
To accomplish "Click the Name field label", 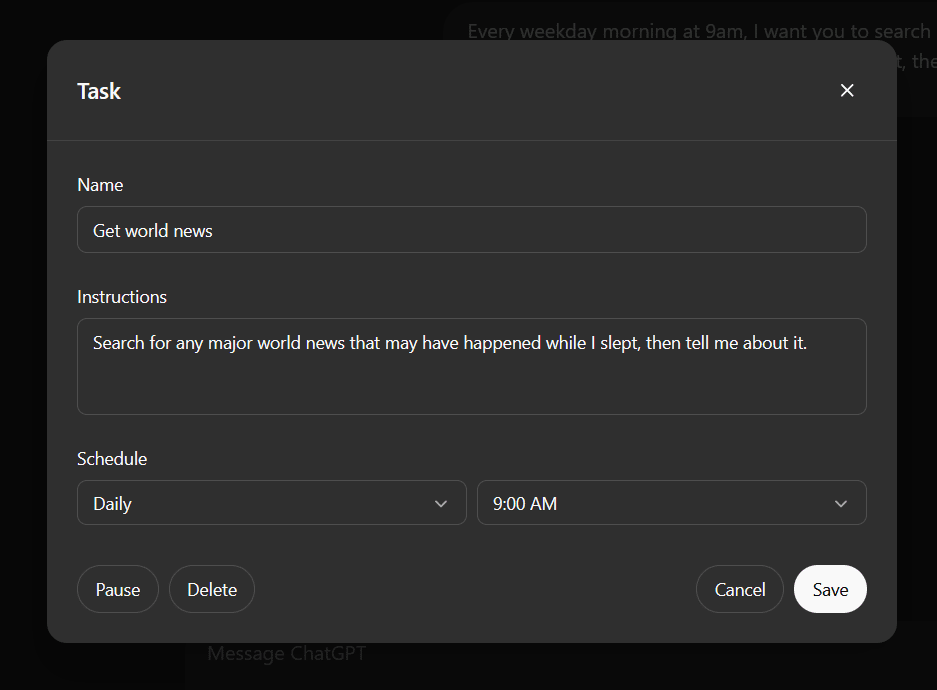I will coord(100,185).
